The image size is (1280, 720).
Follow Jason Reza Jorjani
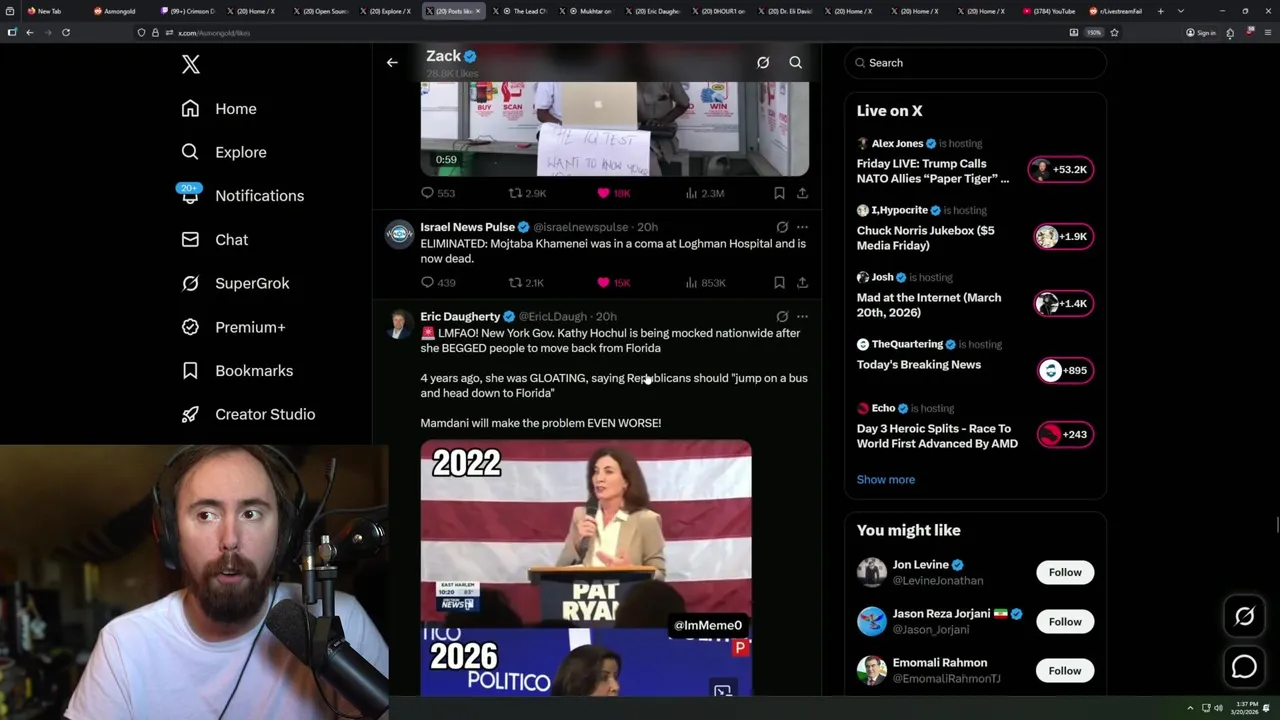click(1065, 621)
